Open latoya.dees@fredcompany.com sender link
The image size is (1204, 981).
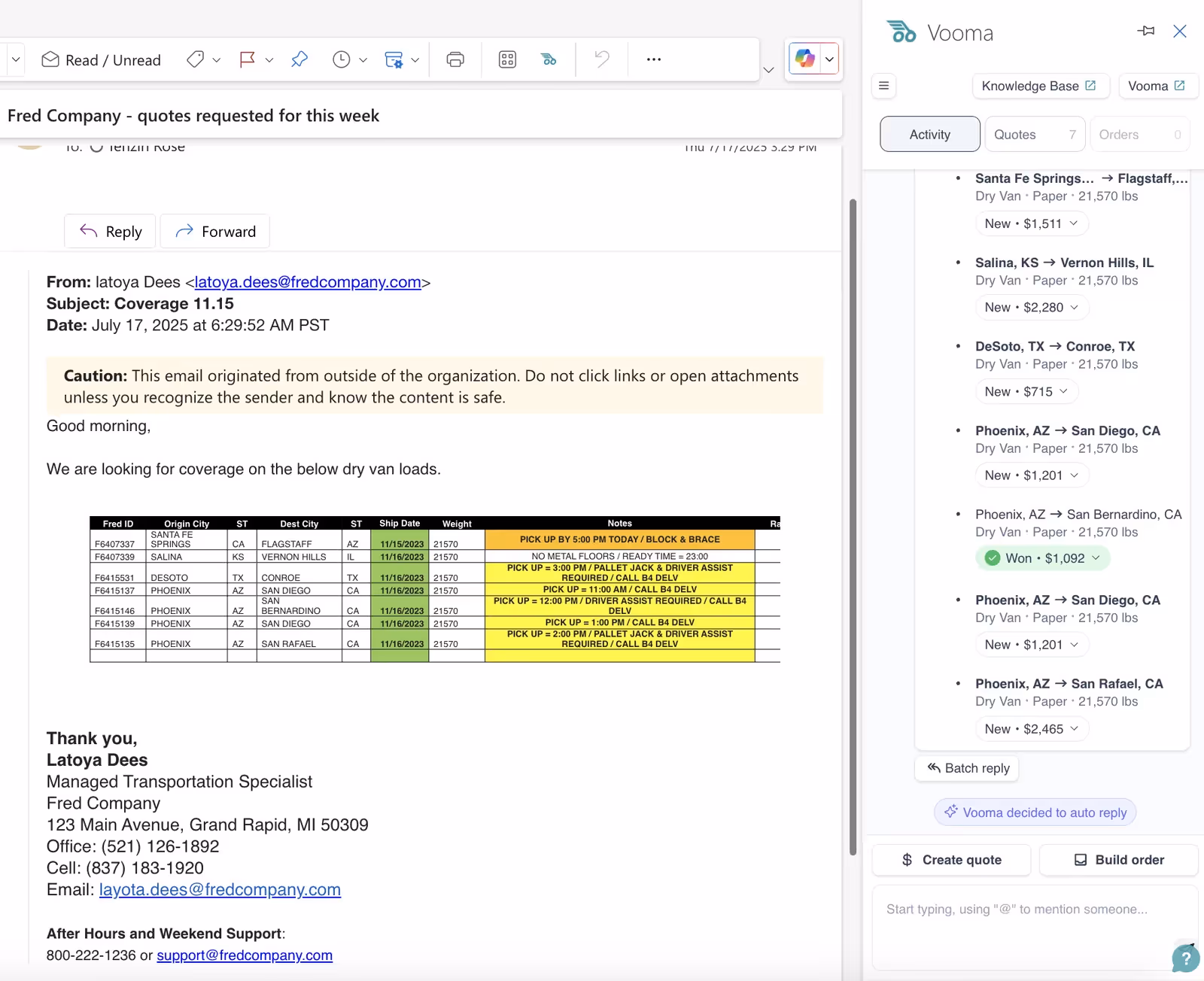point(308,282)
